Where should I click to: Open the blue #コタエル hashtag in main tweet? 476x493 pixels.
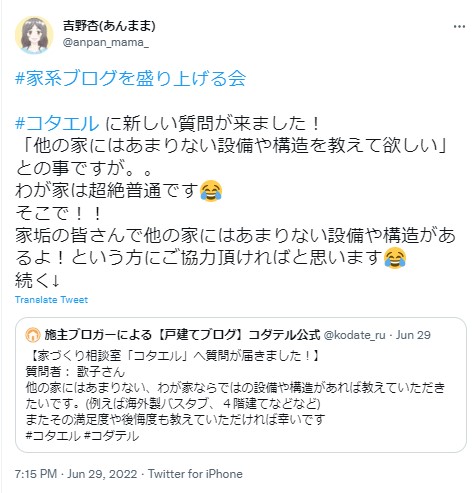(x=57, y=123)
